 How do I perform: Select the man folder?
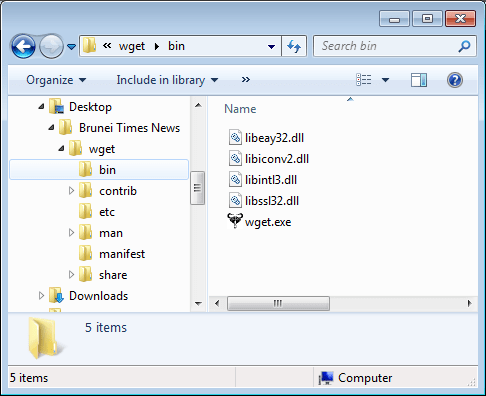[x=111, y=233]
